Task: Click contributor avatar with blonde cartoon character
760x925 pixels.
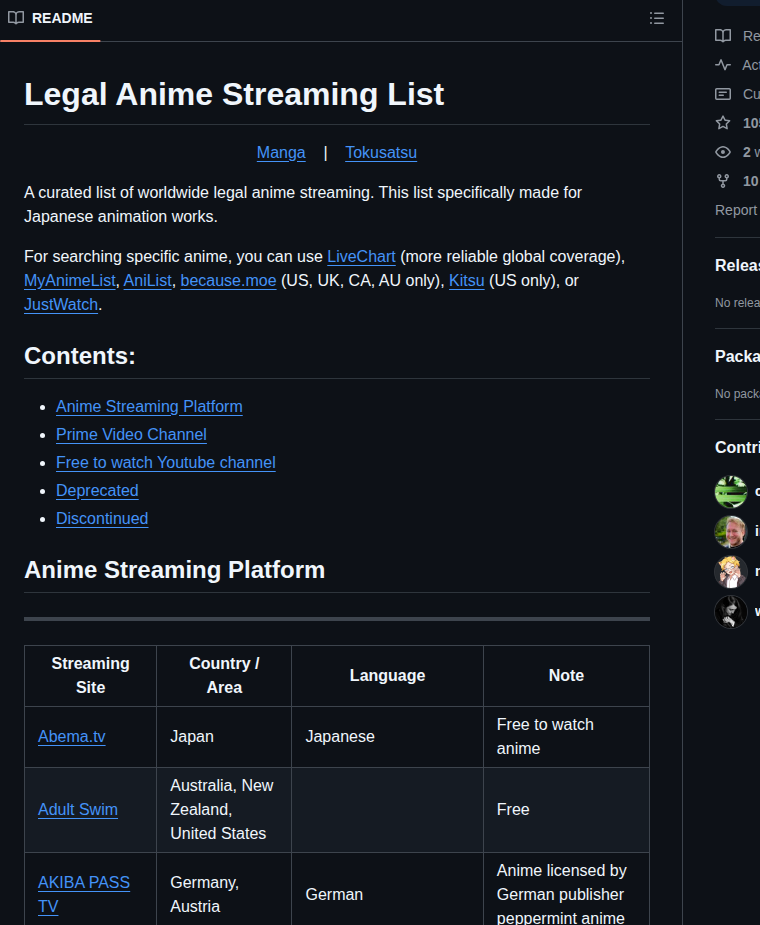Action: (x=731, y=572)
